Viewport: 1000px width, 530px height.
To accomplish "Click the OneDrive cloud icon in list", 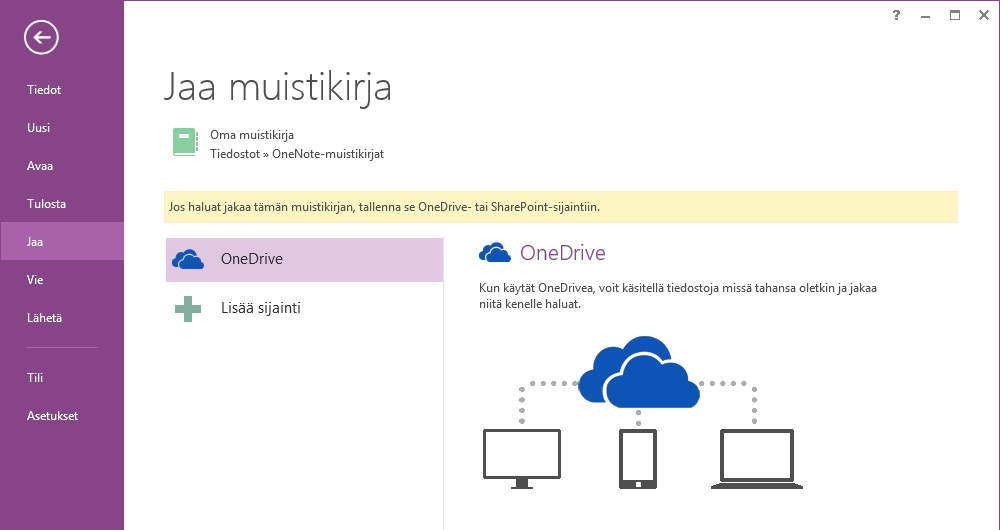I will [x=188, y=260].
